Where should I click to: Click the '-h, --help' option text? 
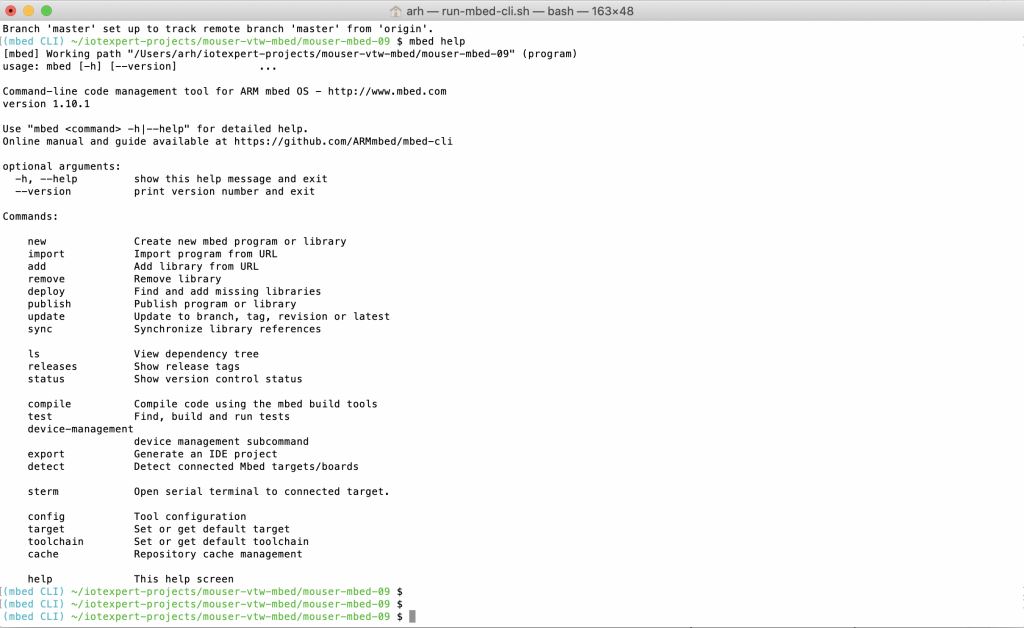coord(46,179)
